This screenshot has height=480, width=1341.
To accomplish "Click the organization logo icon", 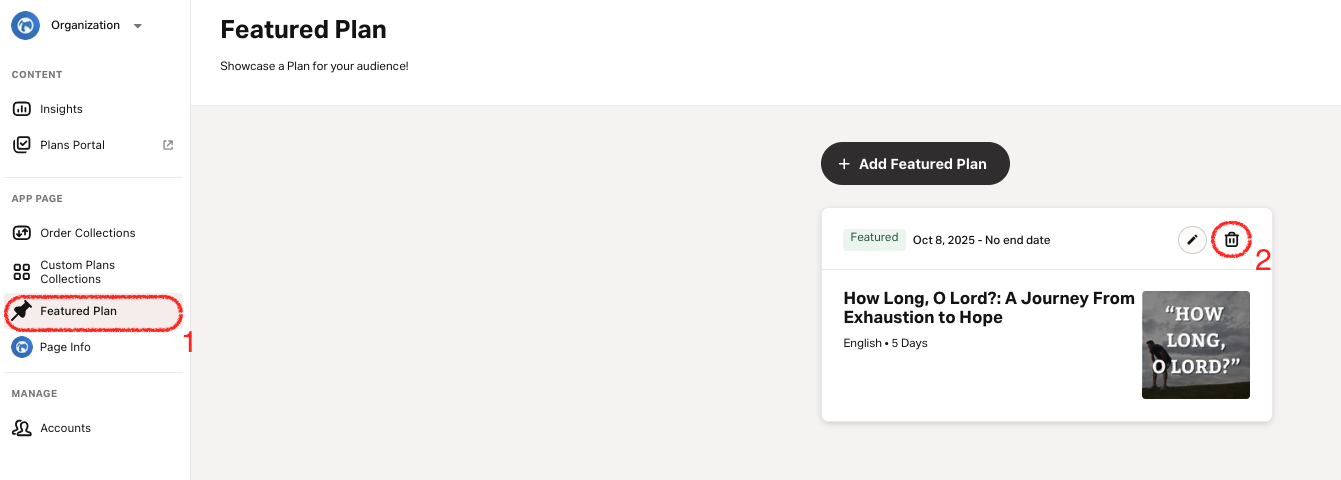I will pyautogui.click(x=25, y=26).
